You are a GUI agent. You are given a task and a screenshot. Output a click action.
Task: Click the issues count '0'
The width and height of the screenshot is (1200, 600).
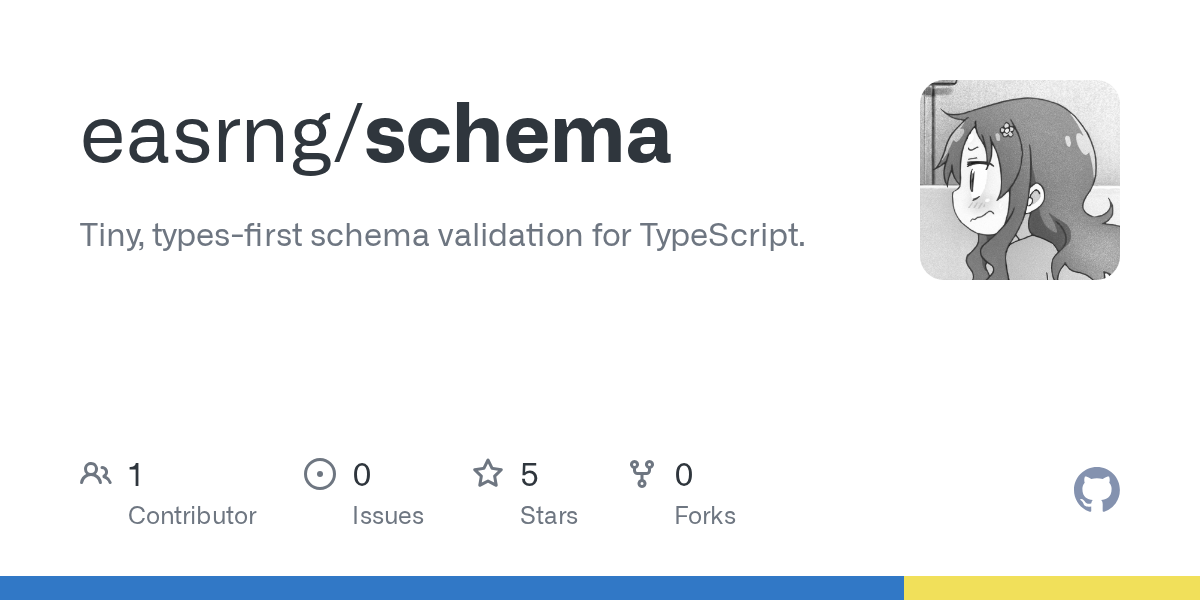(362, 475)
